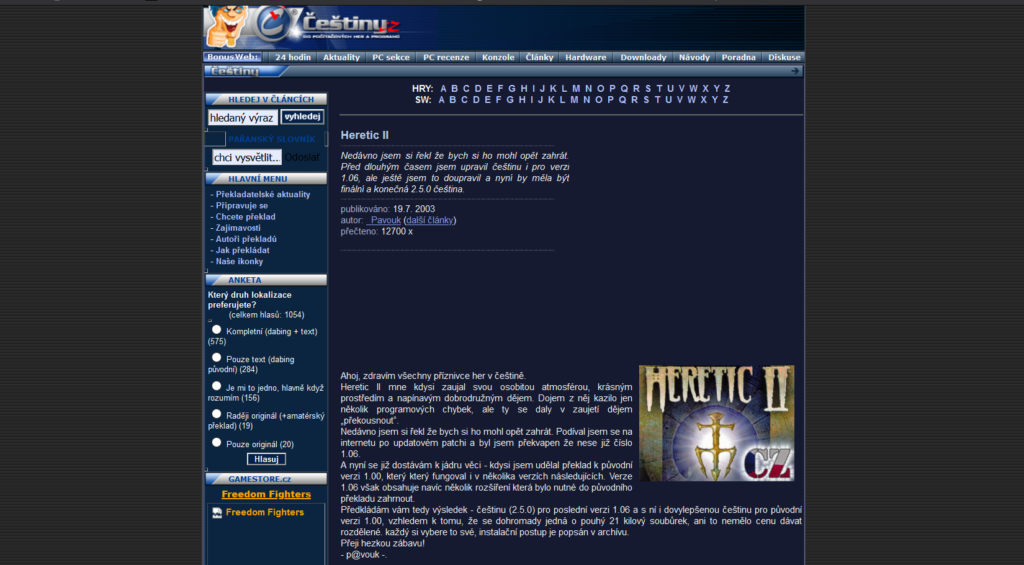This screenshot has height=565, width=1024.
Task: Choose 'Raději originál' radio option
Action: (217, 413)
